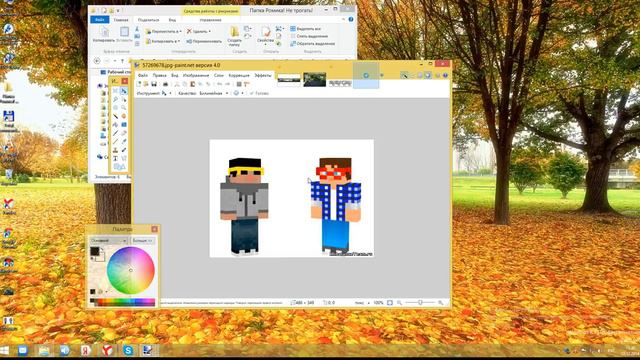The image size is (640, 360).
Task: Switch to Поделиться tab in Explorer ribbon
Action: (x=148, y=20)
